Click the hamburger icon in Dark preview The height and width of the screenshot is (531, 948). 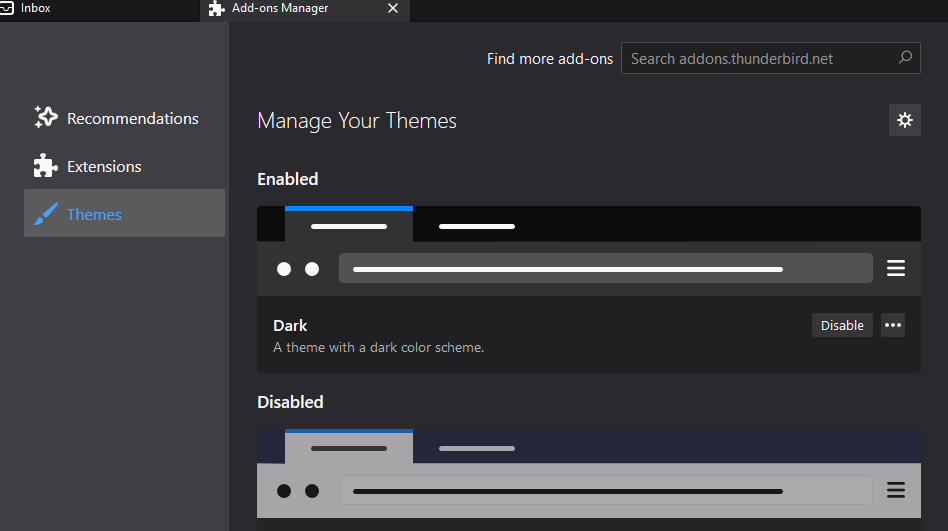click(x=896, y=268)
